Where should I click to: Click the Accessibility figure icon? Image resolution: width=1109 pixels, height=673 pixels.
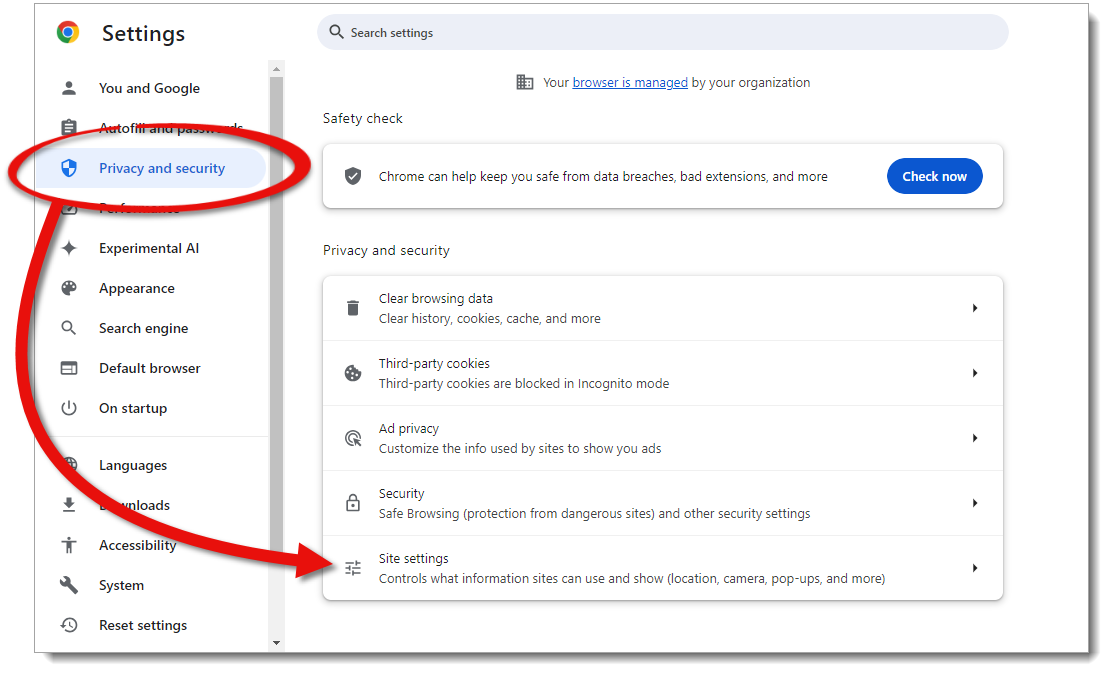69,545
